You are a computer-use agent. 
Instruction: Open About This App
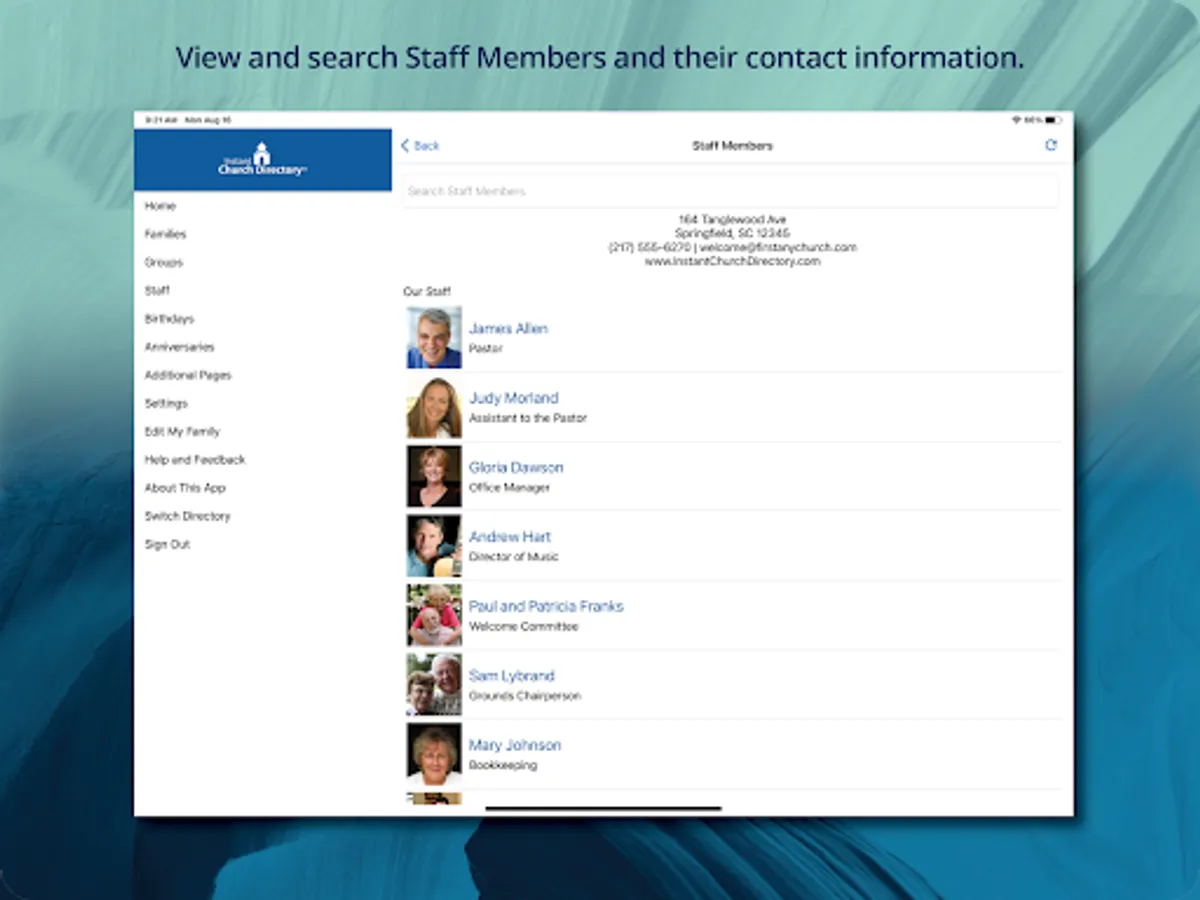tap(185, 488)
